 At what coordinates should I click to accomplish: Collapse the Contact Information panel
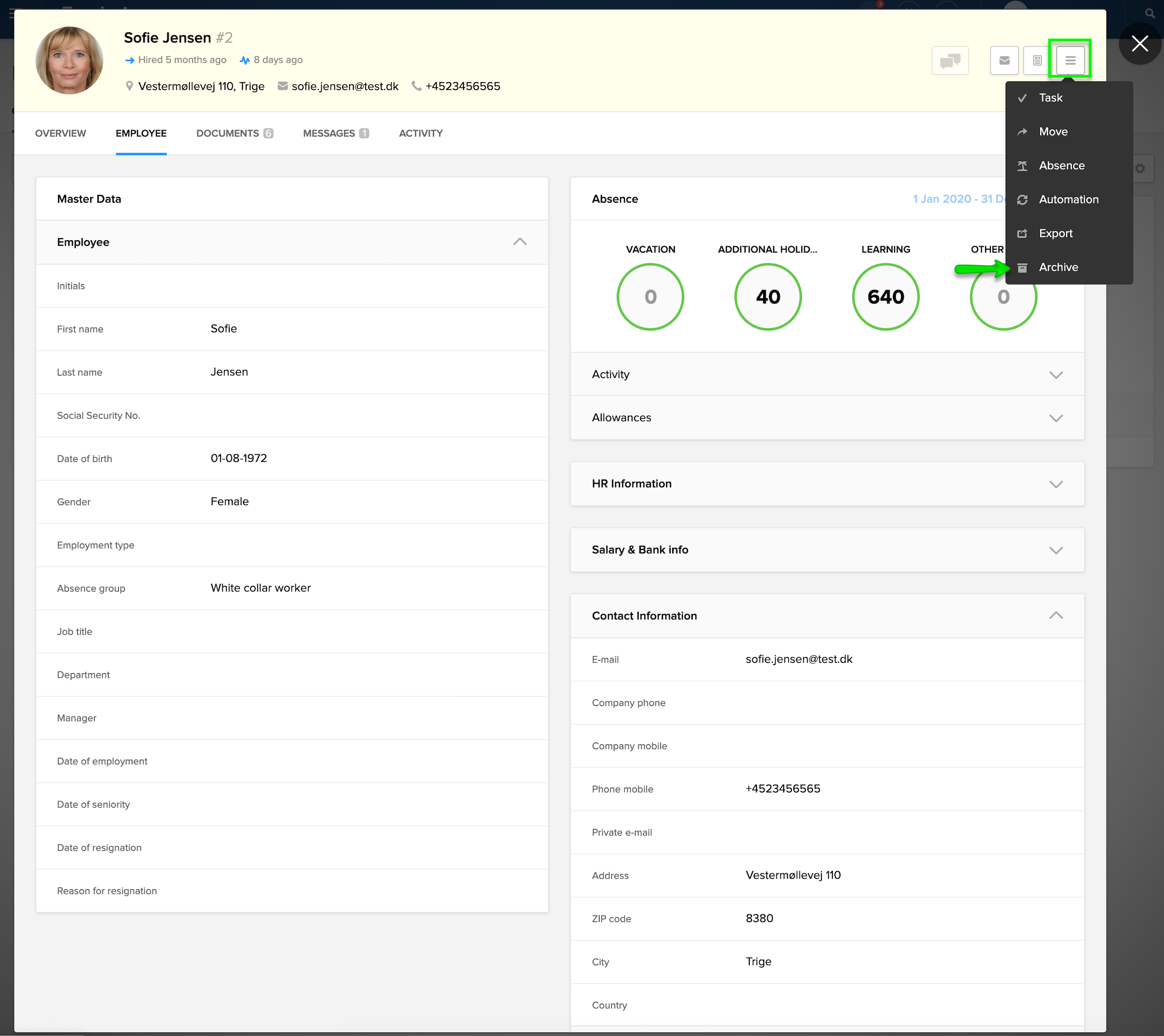coord(1056,616)
